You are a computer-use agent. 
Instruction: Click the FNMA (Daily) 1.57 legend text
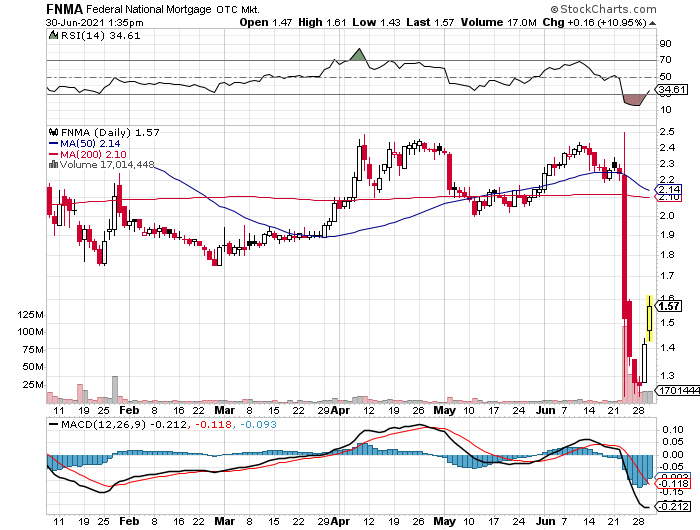click(110, 132)
